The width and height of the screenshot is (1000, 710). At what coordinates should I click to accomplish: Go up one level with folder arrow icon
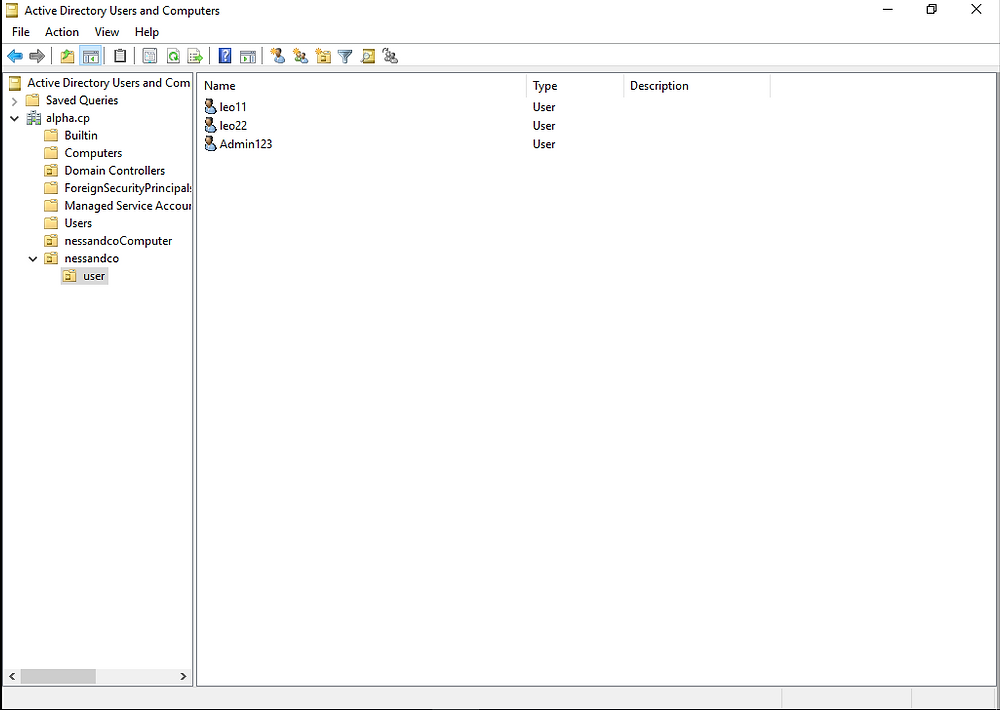[x=67, y=56]
